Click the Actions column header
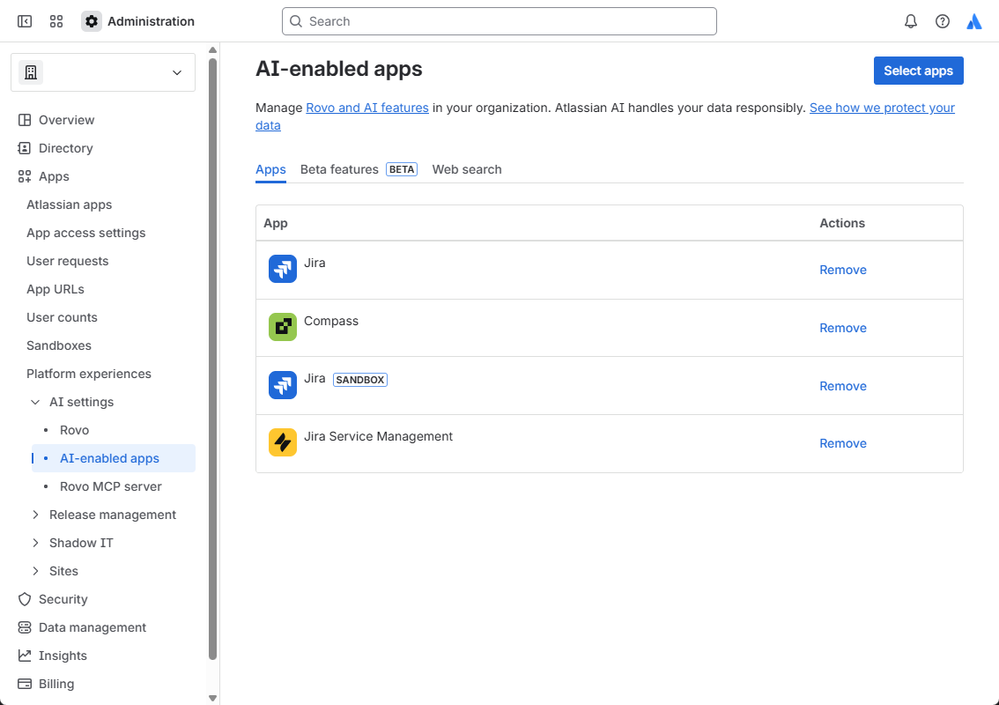This screenshot has height=705, width=999. (842, 223)
